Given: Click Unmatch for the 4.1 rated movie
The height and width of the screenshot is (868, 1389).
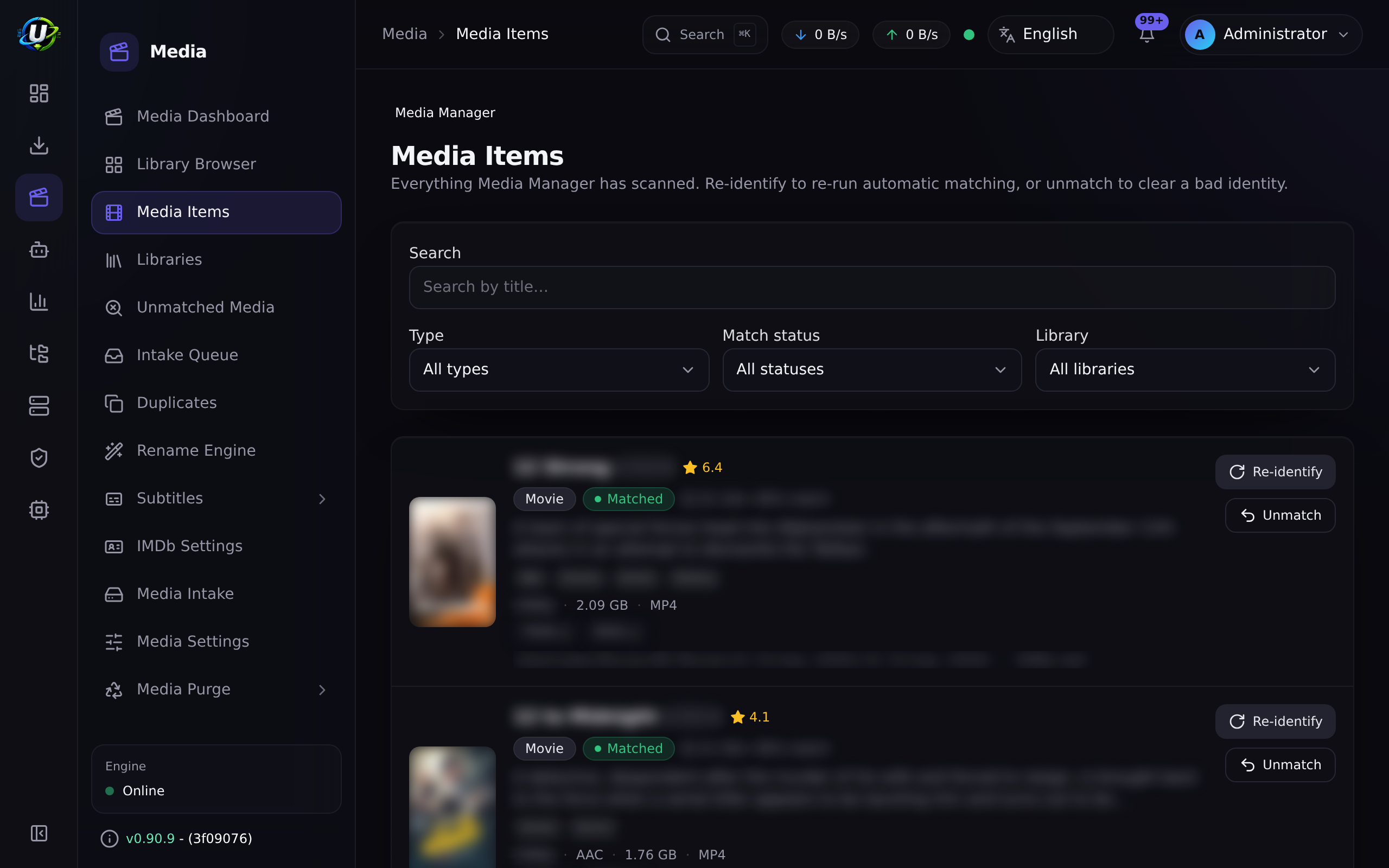Looking at the screenshot, I should (x=1280, y=765).
